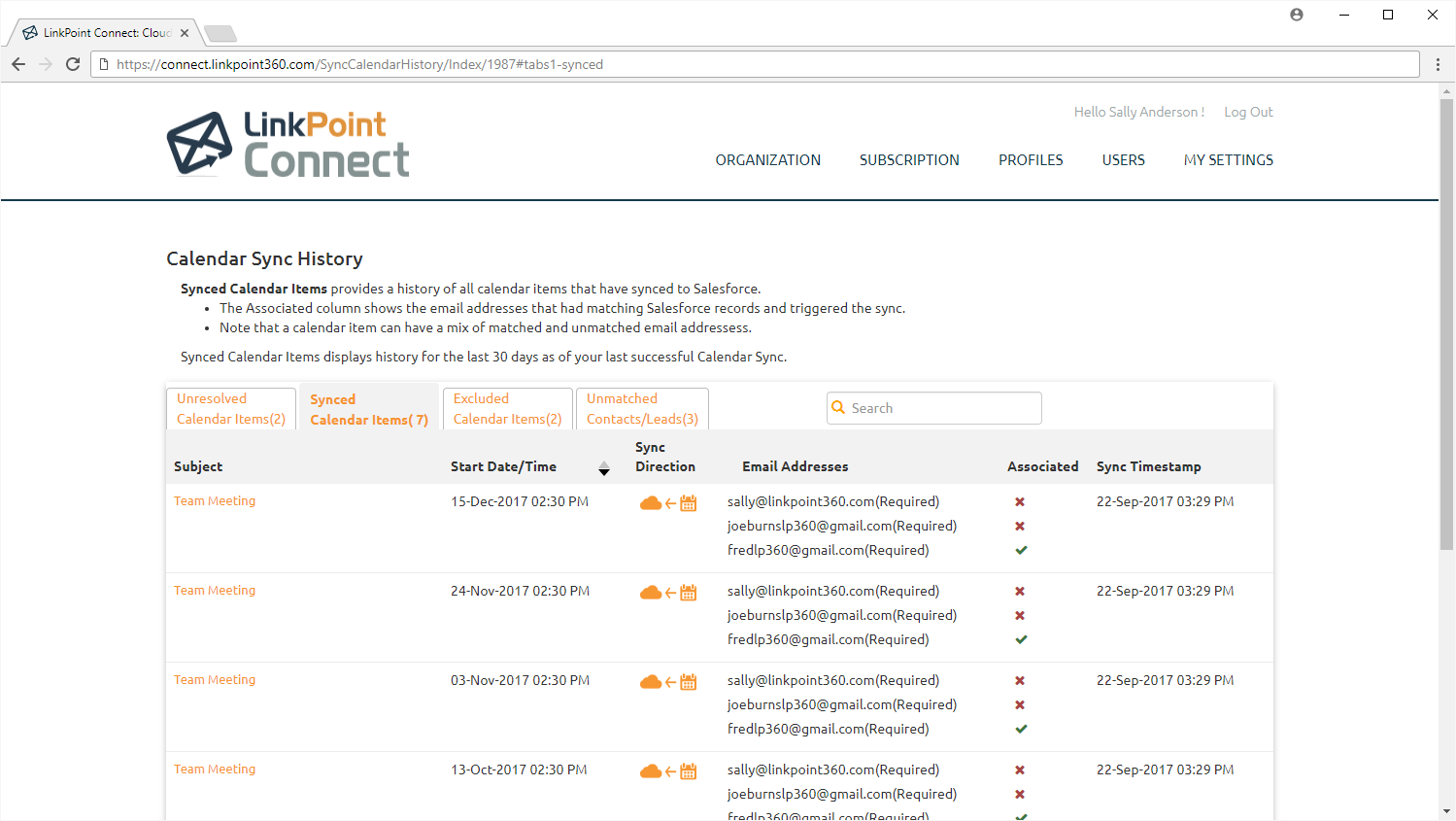Click joeburnslp360@gmail.com in 24-Nov-2017 row

coord(842,616)
